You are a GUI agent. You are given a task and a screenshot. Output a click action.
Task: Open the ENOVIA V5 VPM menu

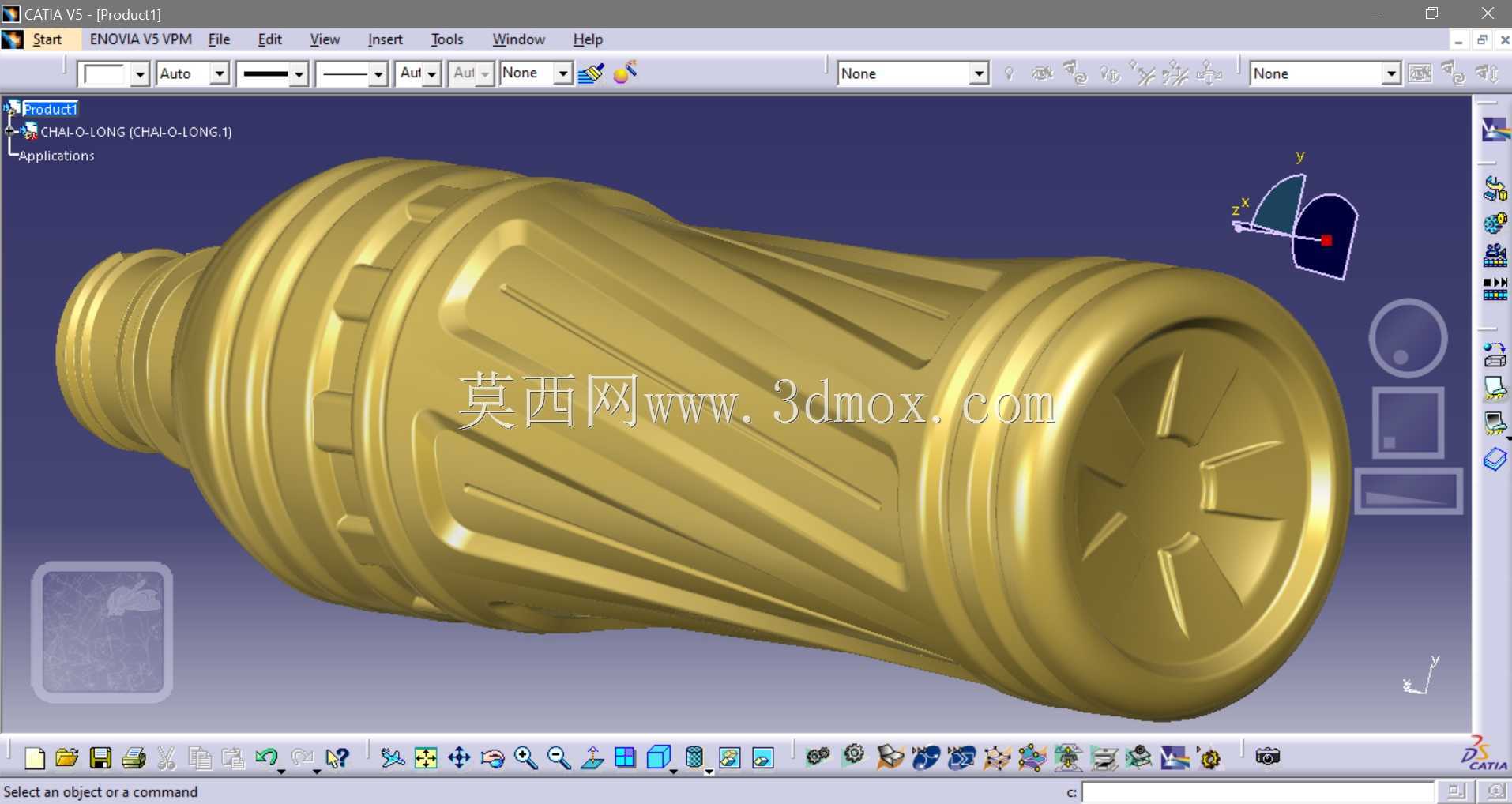[x=141, y=39]
